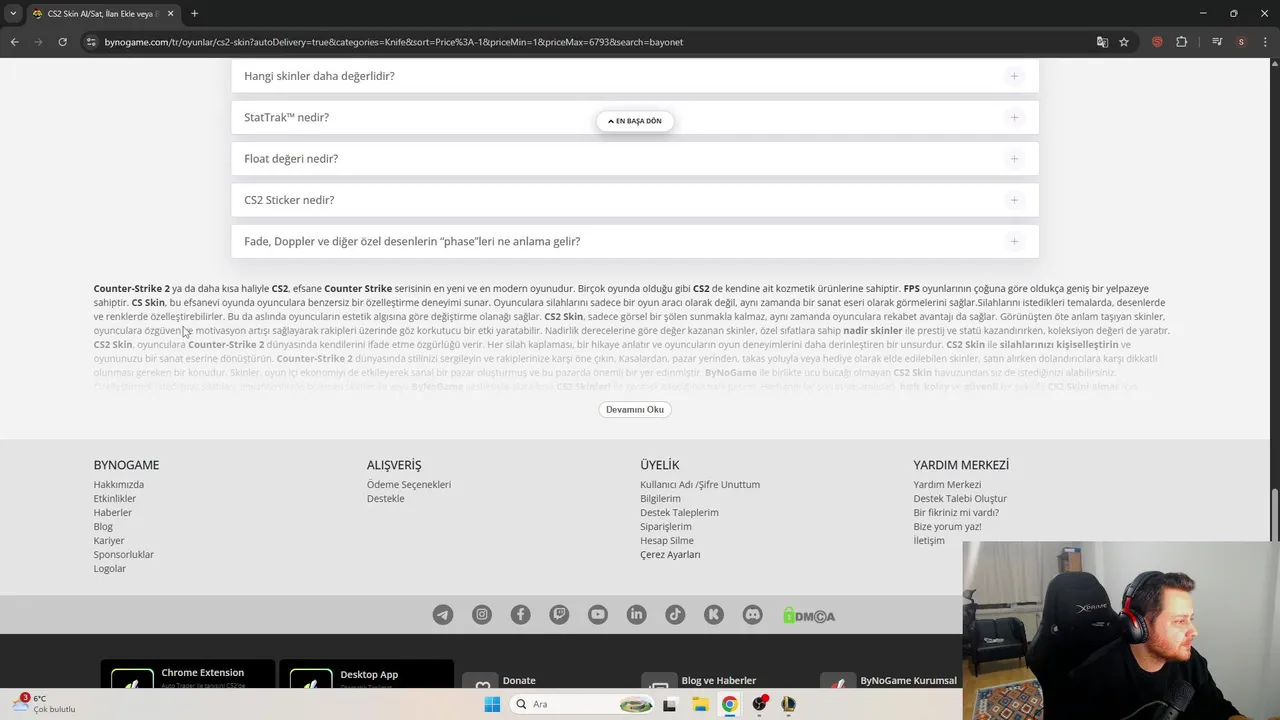
Task: Click 'Devamını Oku' button
Action: [x=635, y=409]
